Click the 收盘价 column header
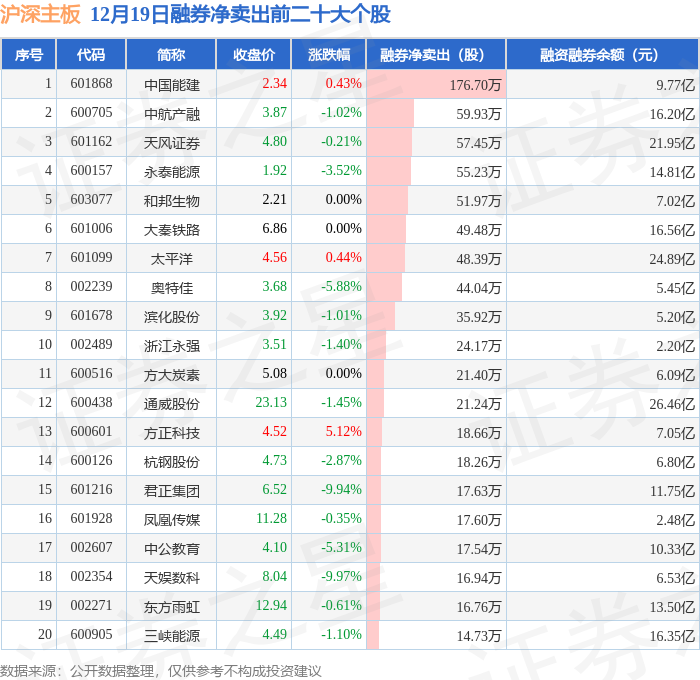700x680 pixels. click(x=254, y=54)
